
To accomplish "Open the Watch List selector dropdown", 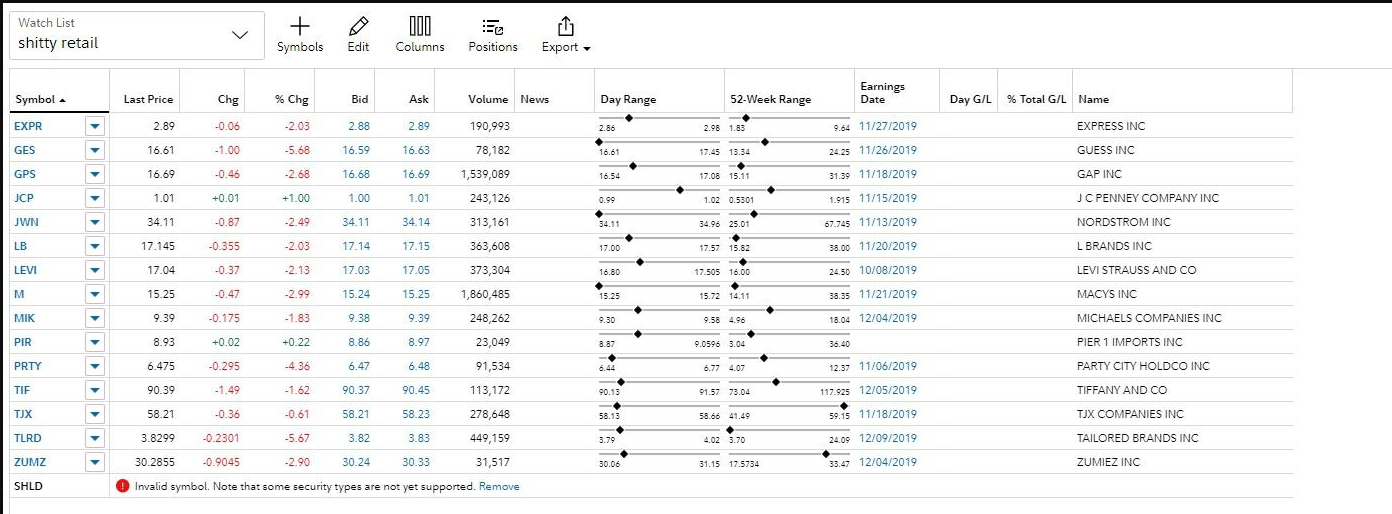I will click(137, 35).
